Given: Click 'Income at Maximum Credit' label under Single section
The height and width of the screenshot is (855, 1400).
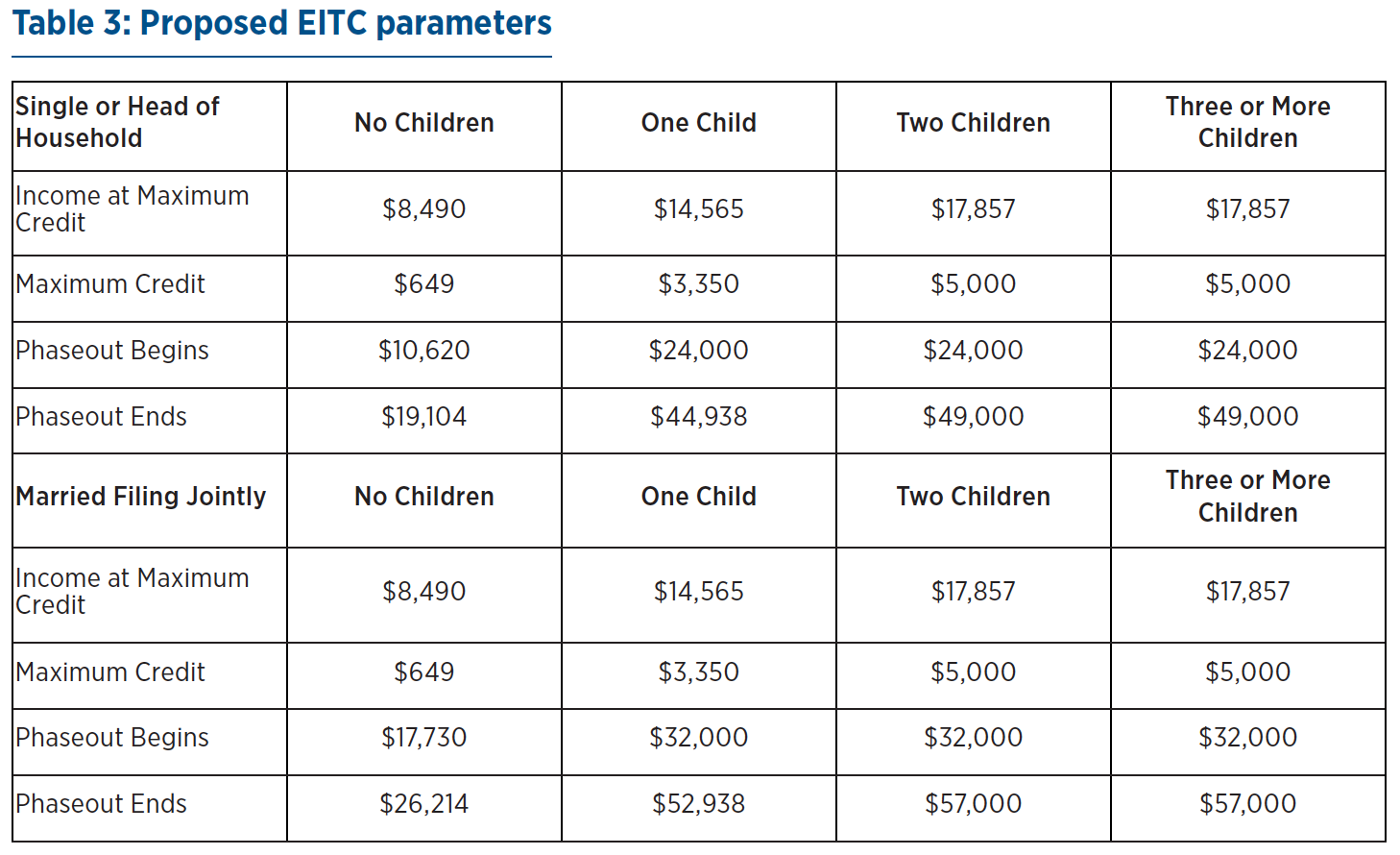Looking at the screenshot, I should pos(132,209).
